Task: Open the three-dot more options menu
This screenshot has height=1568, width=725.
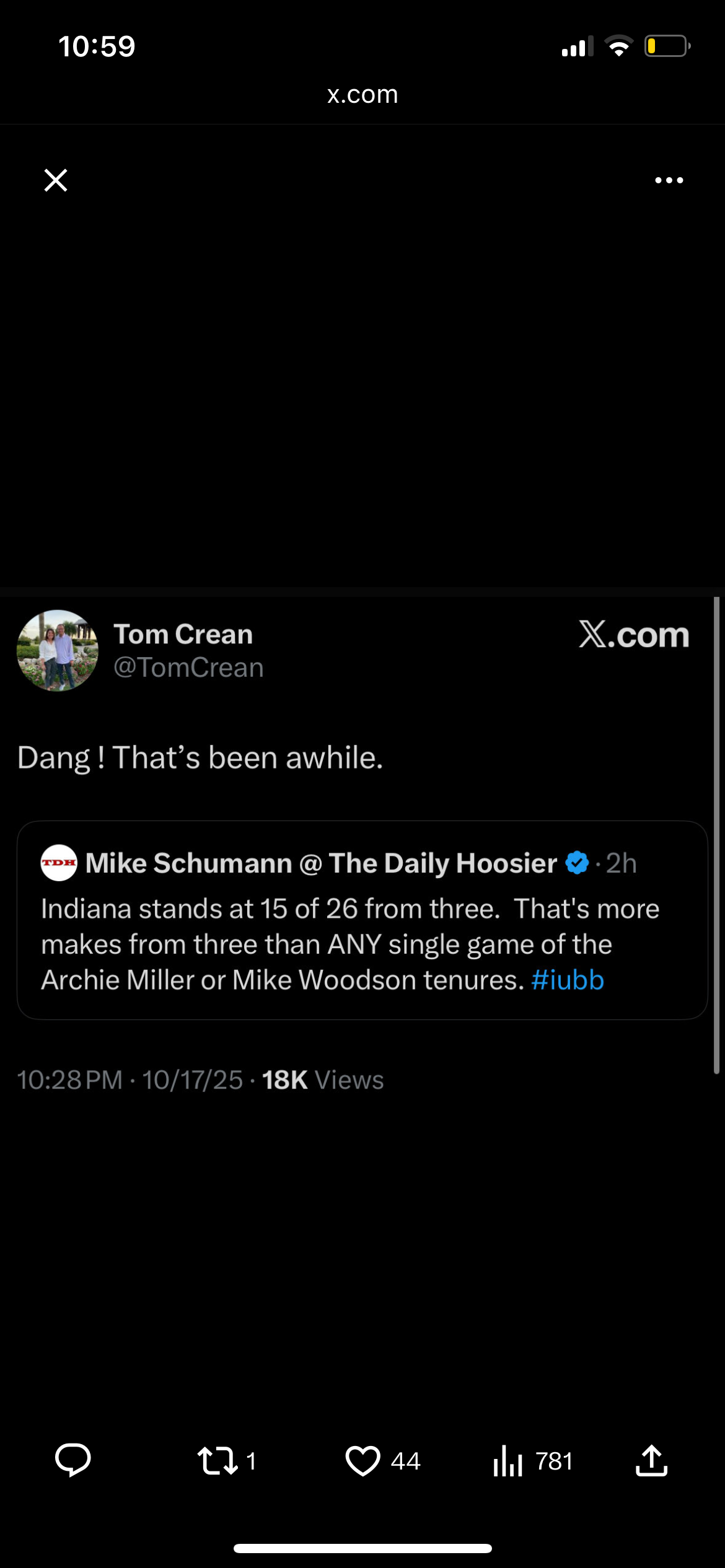Action: pyautogui.click(x=669, y=180)
